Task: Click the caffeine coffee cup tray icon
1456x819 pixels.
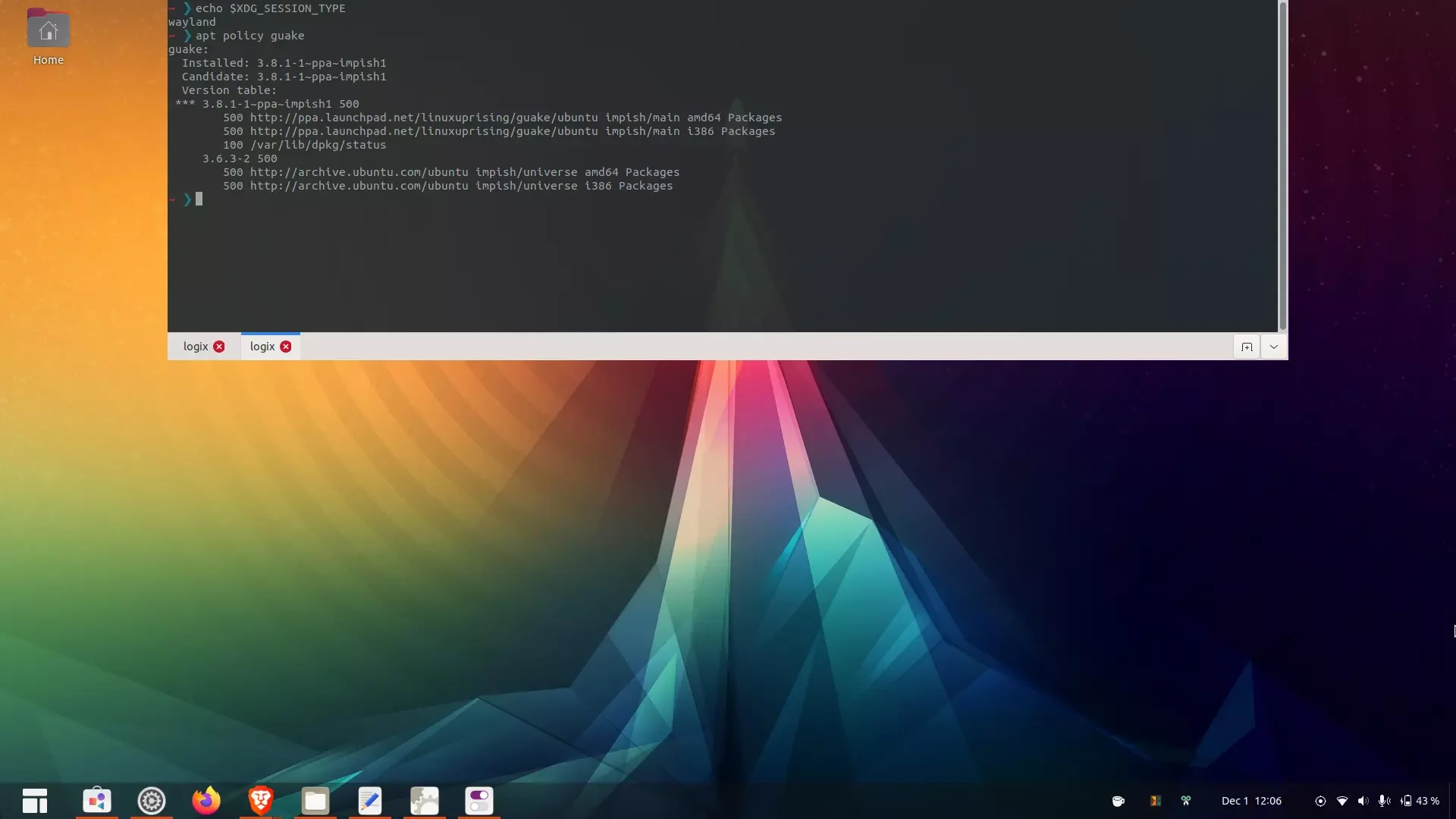Action: tap(1118, 800)
